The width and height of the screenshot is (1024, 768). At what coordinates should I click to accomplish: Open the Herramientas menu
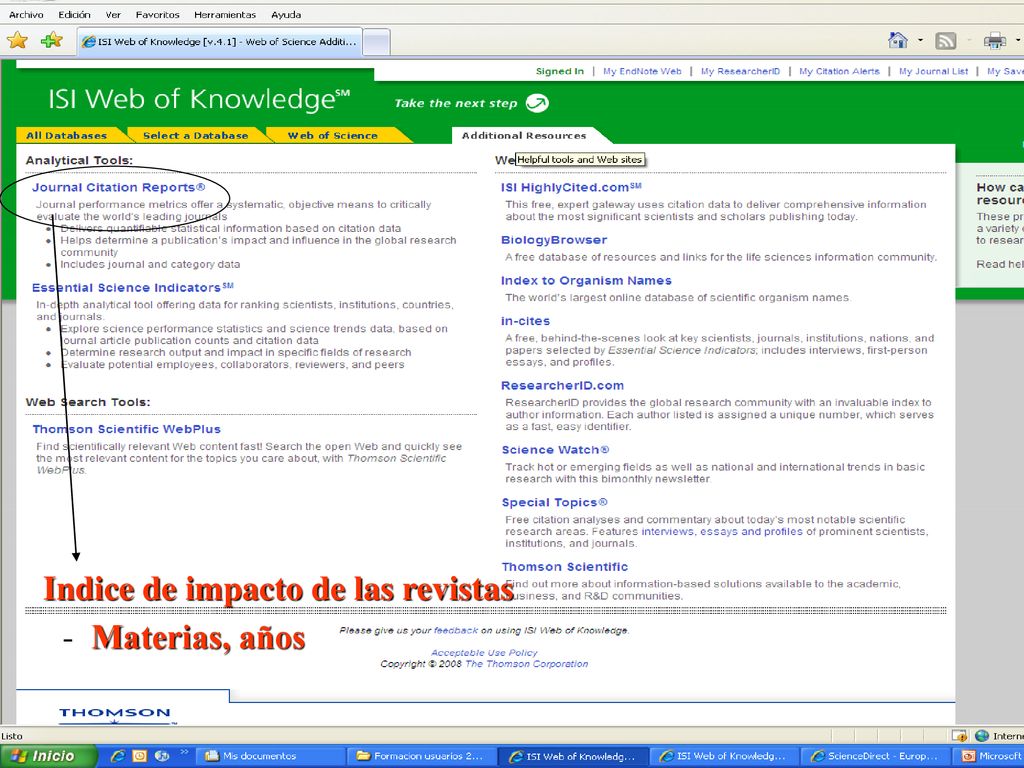pos(225,14)
